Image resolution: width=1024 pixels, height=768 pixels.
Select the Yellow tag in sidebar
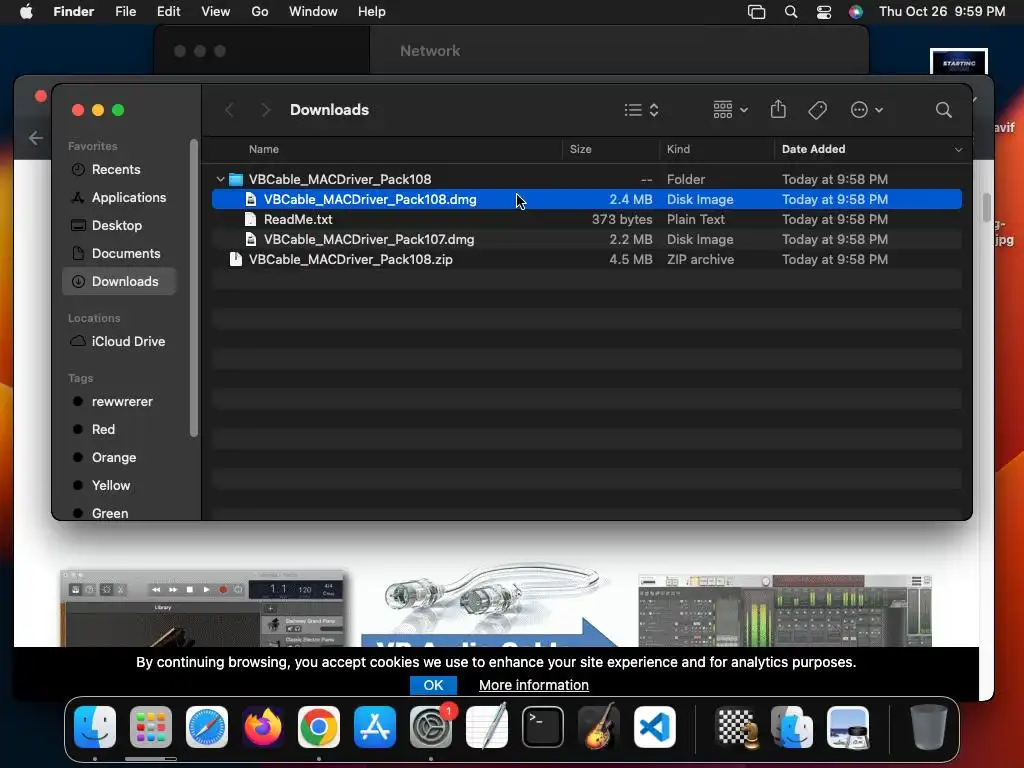click(x=119, y=485)
